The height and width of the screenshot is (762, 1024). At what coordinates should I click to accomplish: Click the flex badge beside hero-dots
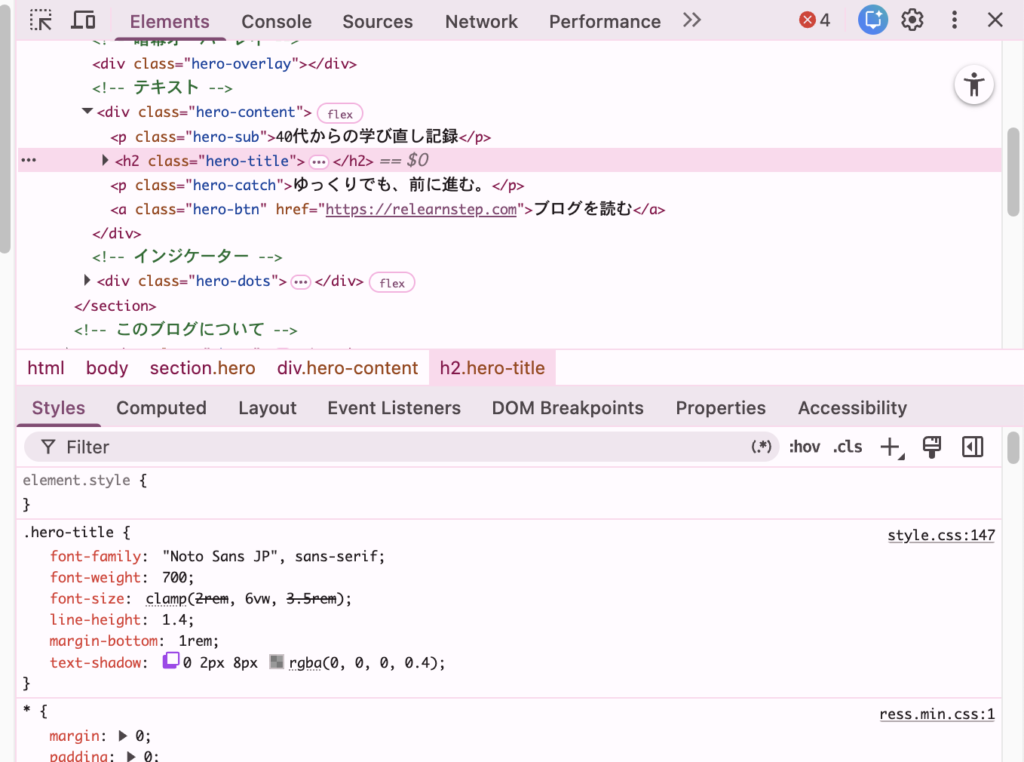[392, 283]
